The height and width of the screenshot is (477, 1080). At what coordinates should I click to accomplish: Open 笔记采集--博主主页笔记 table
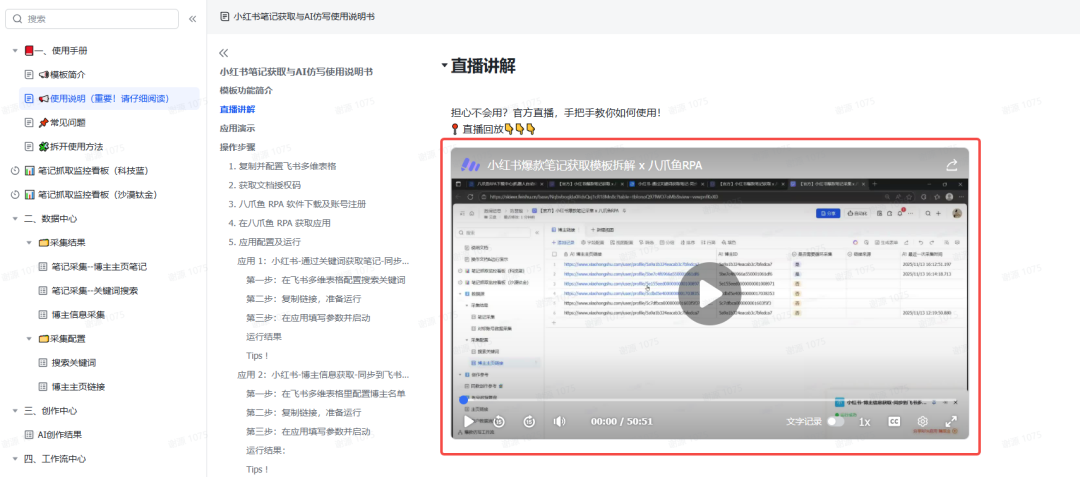[x=98, y=266]
